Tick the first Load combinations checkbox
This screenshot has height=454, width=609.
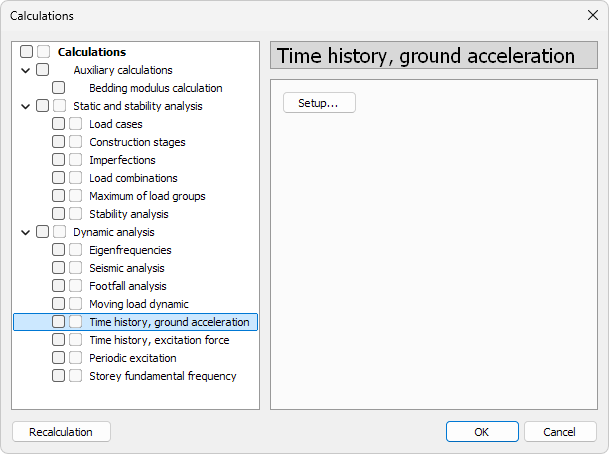click(x=59, y=177)
